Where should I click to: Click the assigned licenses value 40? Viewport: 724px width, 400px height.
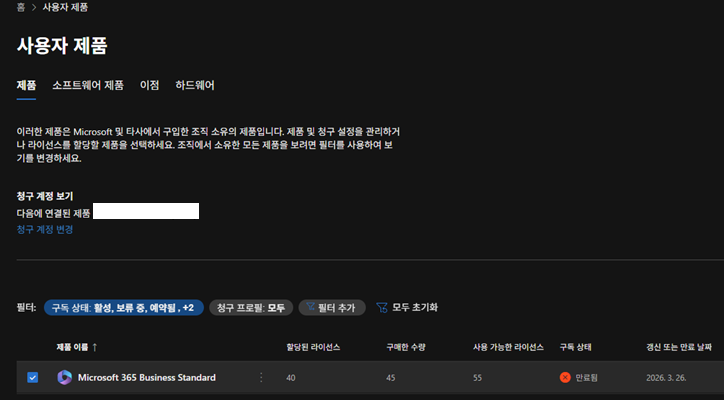click(x=290, y=378)
